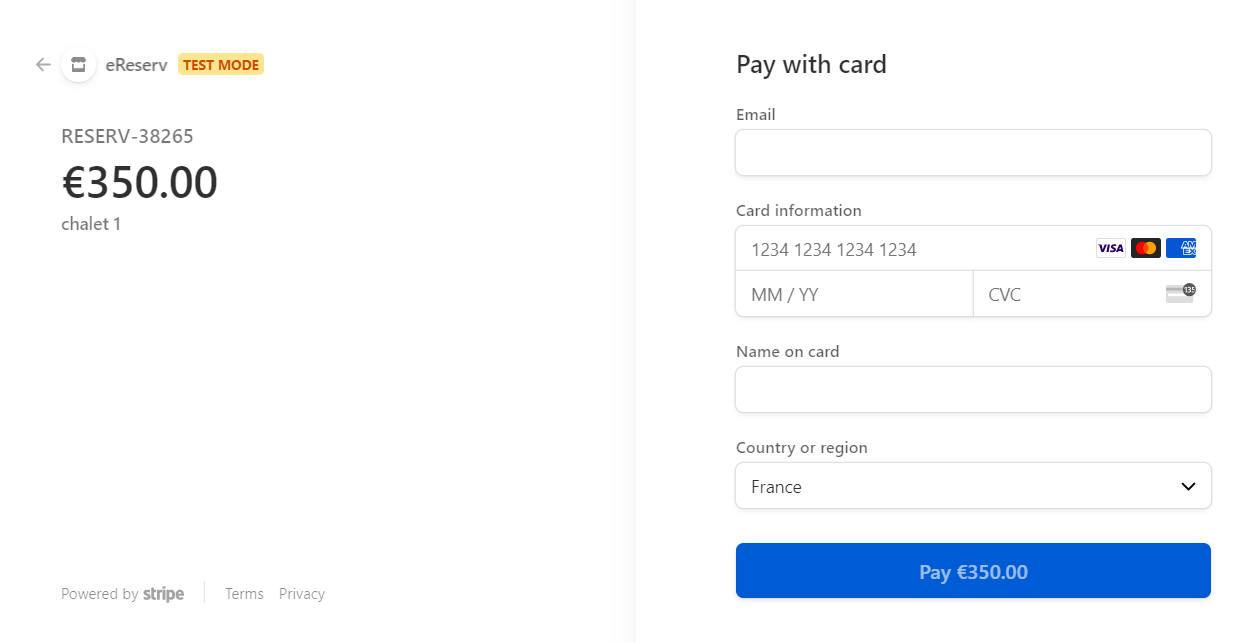Change country from France to another option

point(973,486)
